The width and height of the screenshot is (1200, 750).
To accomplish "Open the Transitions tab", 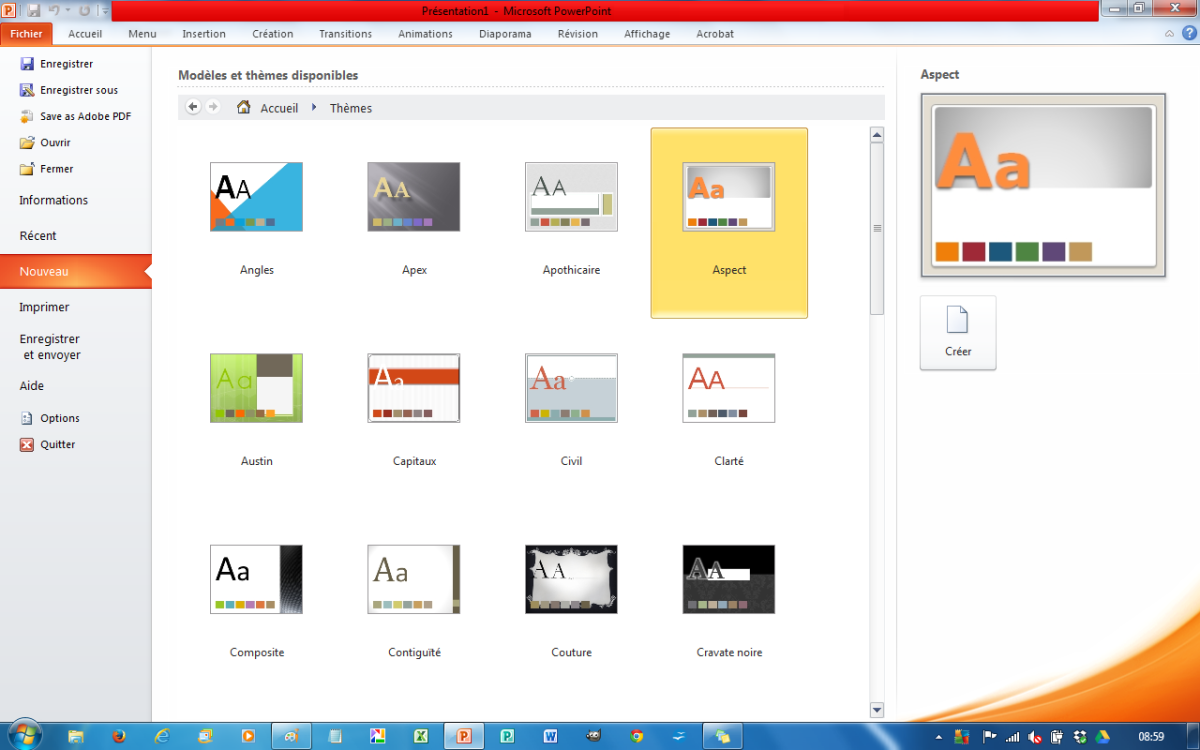I will click(x=345, y=34).
